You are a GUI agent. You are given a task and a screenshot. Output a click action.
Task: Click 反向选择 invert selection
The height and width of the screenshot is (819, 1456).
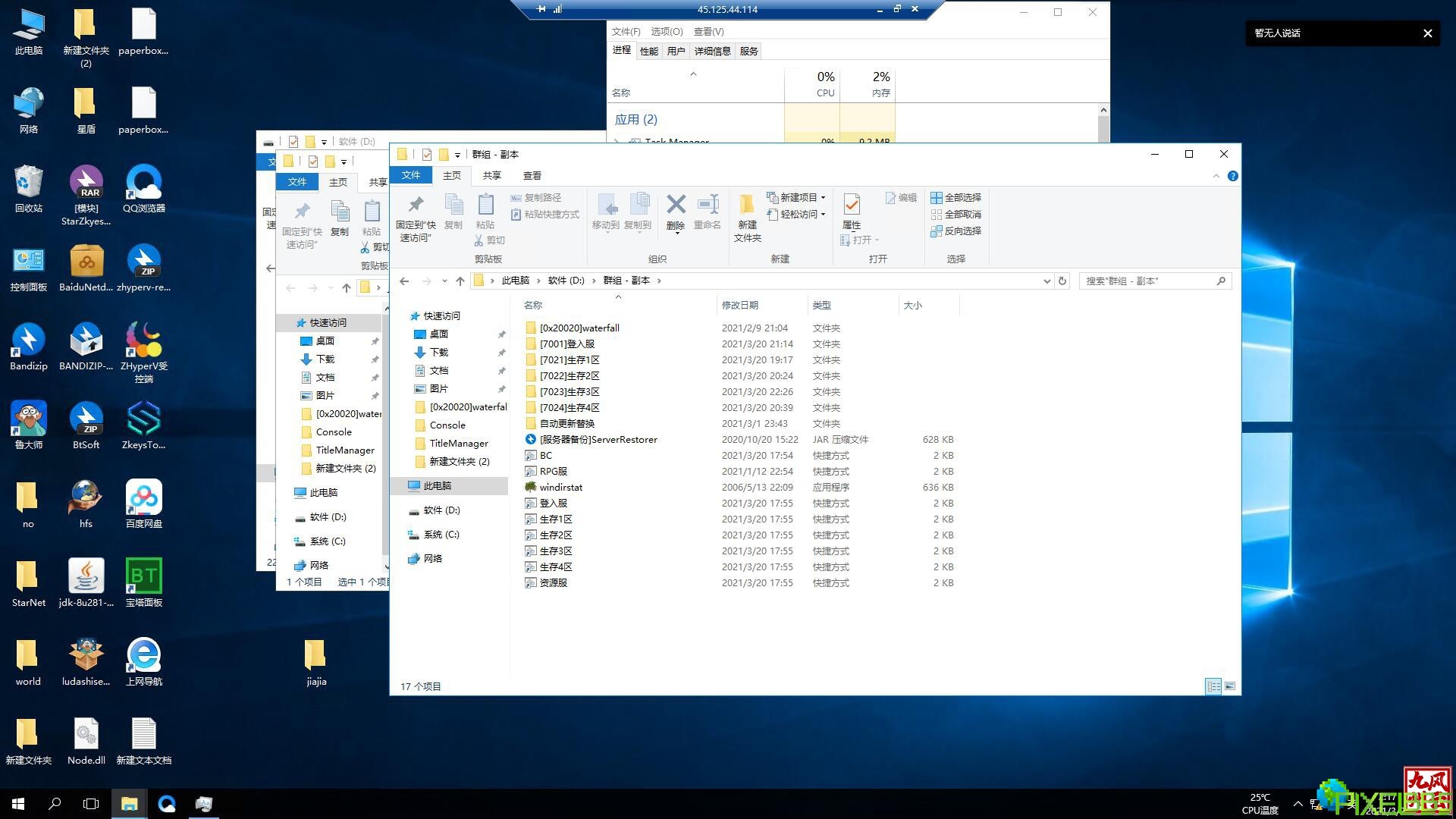955,231
